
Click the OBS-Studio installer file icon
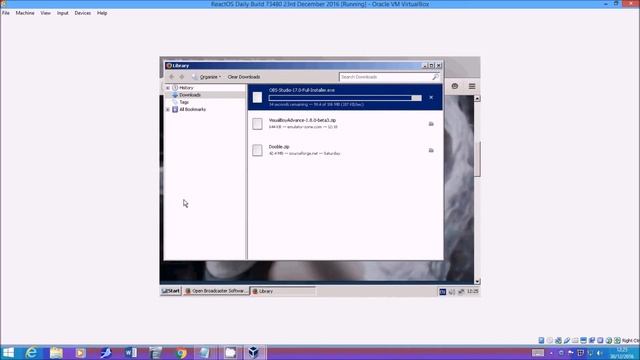pos(257,97)
